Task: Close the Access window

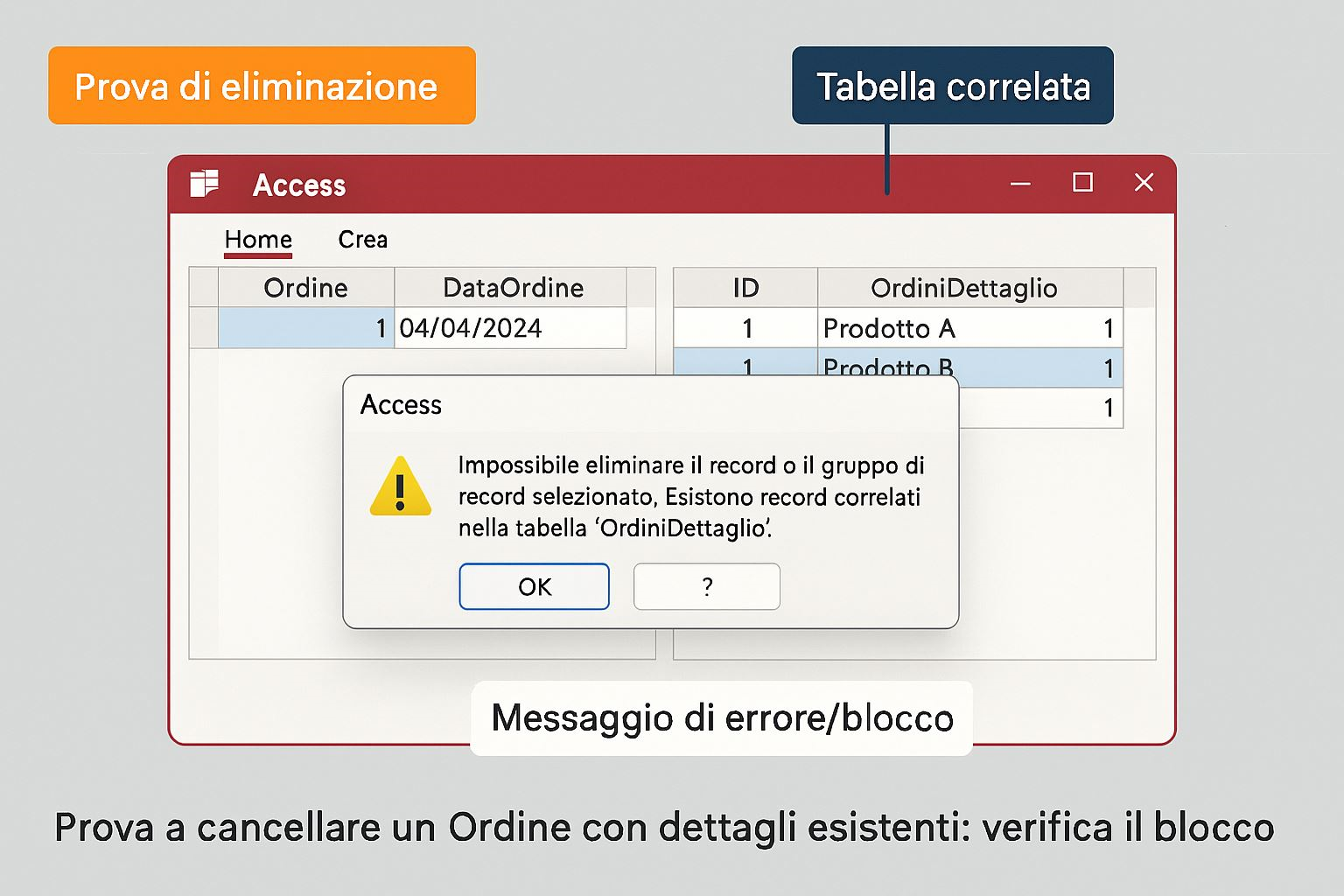Action: 1144,183
